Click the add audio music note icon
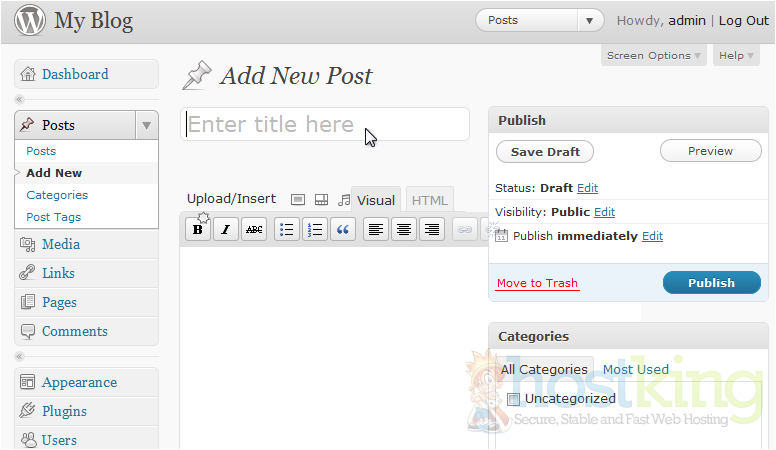 pyautogui.click(x=344, y=199)
